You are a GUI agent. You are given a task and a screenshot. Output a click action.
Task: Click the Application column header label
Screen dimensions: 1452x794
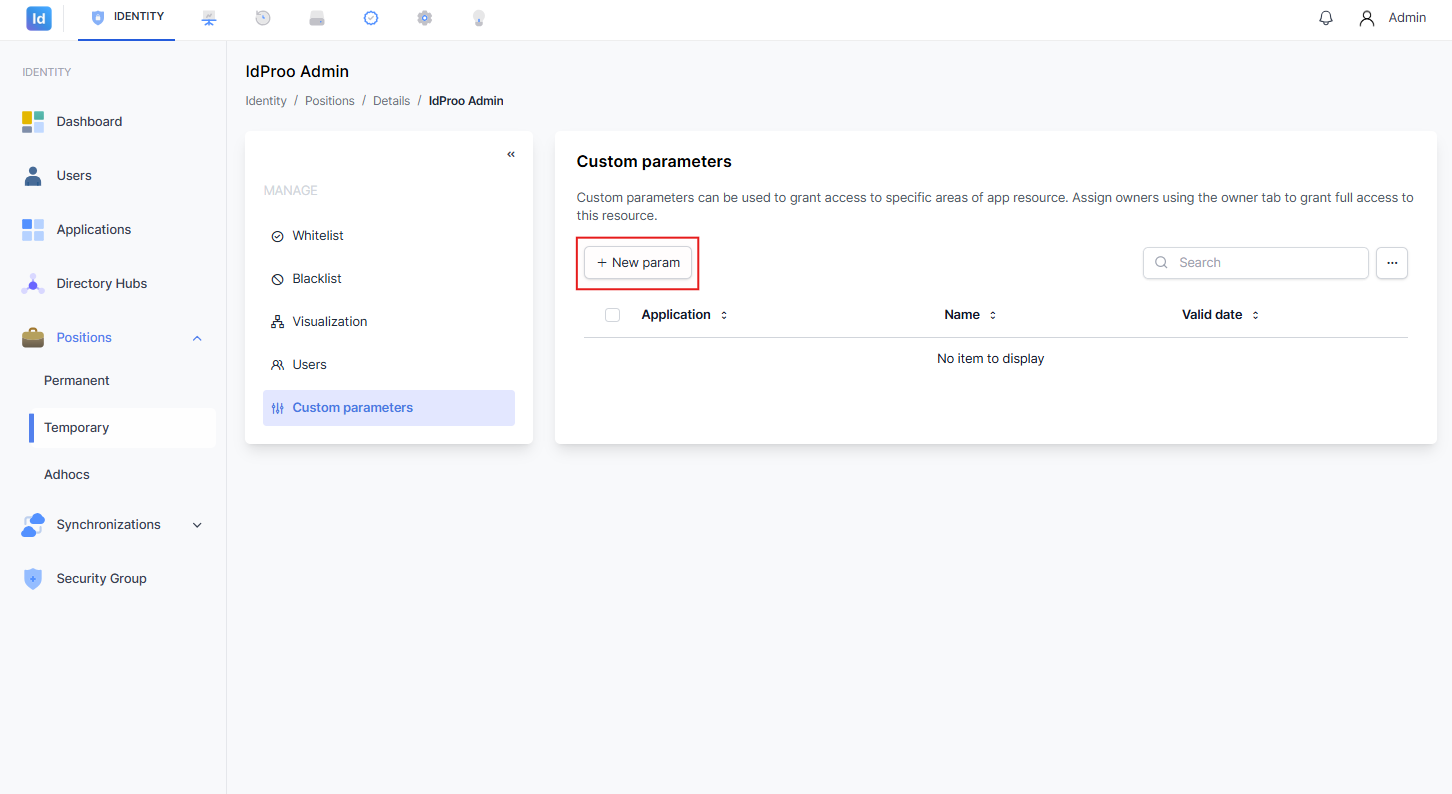[x=676, y=315]
